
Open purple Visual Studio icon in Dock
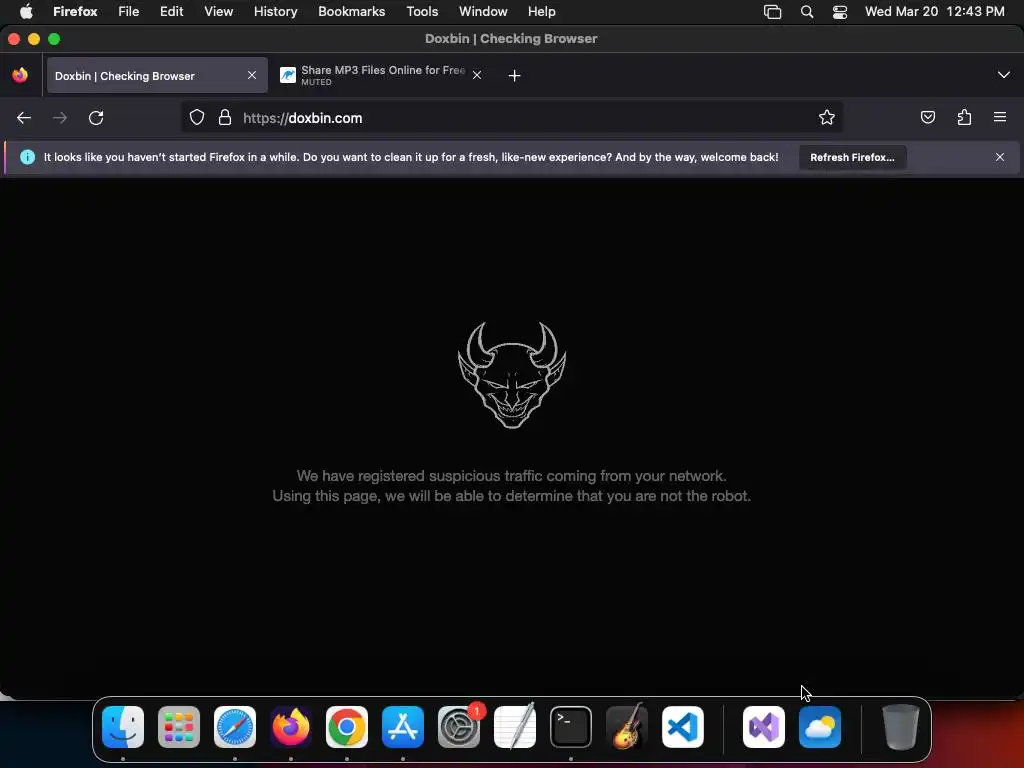coord(764,727)
